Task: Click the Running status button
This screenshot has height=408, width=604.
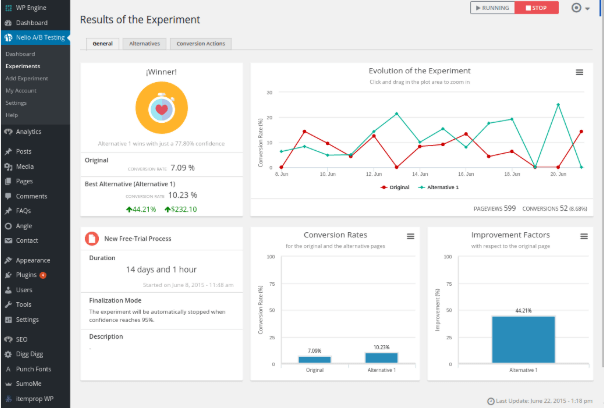Action: tap(492, 8)
